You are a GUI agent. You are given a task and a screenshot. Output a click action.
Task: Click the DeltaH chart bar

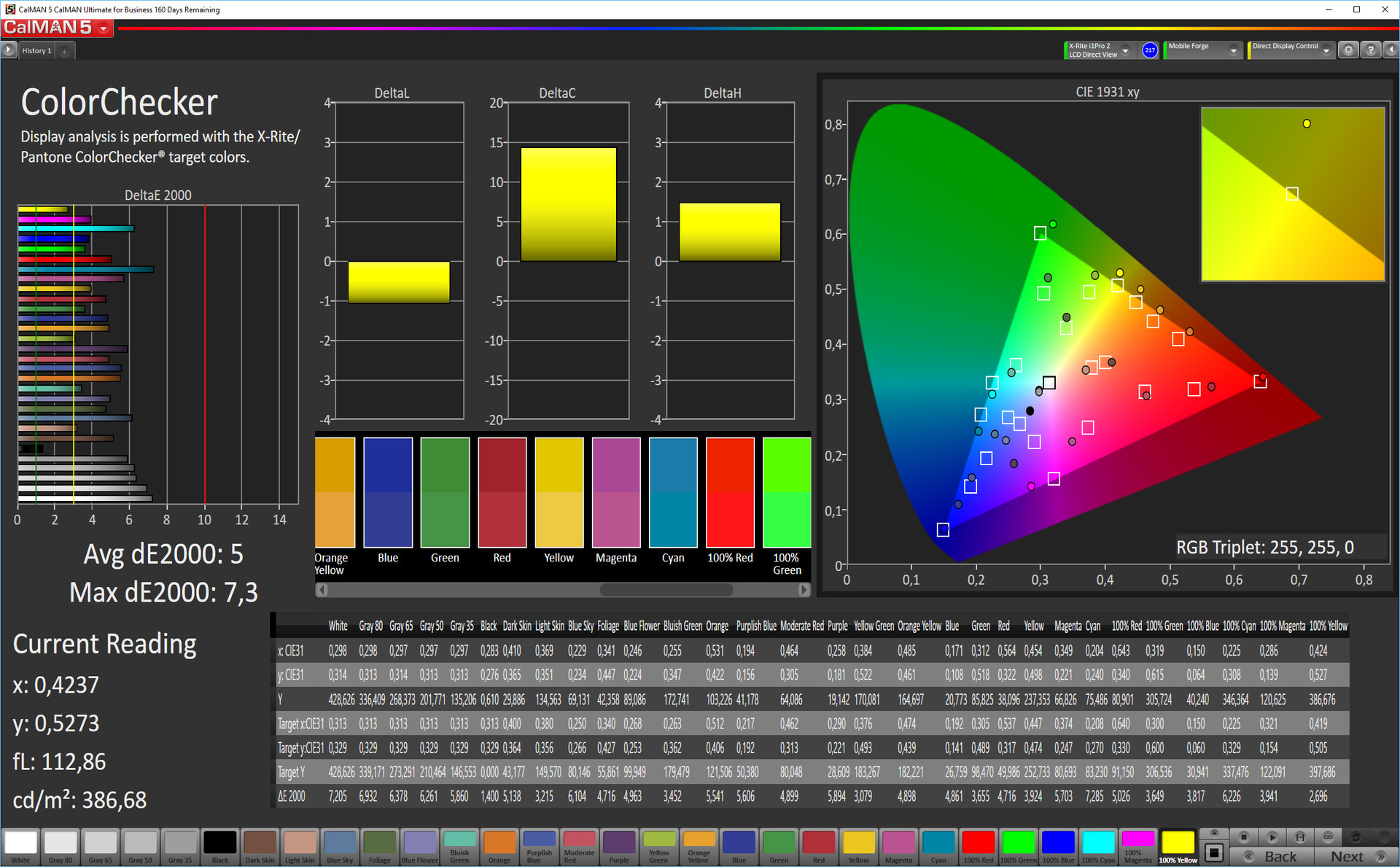730,232
